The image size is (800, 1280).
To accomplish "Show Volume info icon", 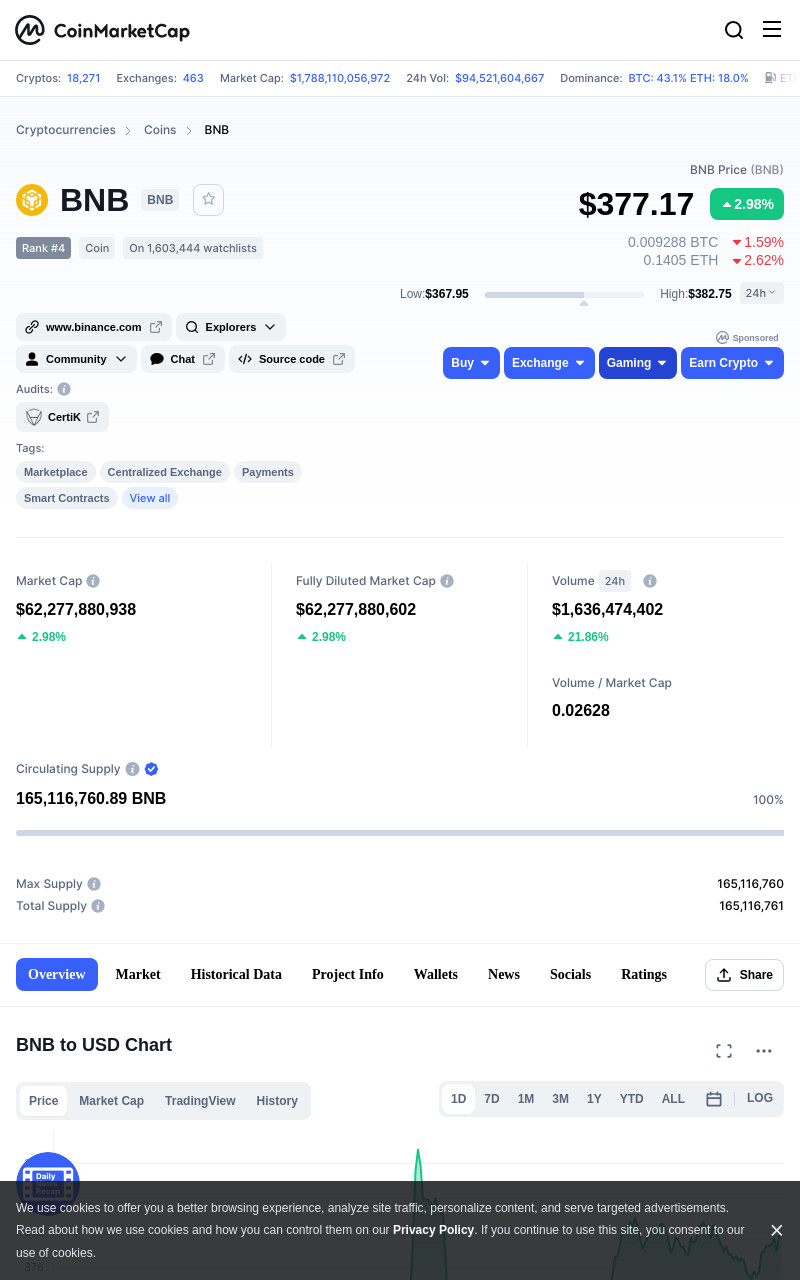I will [650, 581].
